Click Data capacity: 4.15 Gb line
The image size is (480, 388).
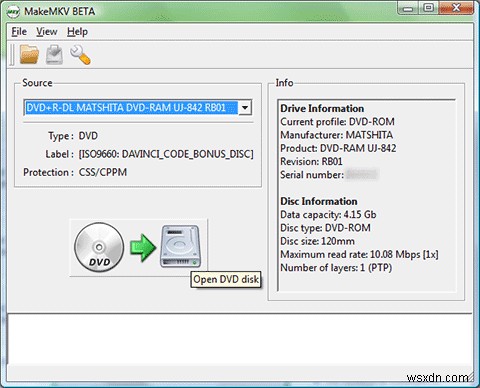[328, 215]
